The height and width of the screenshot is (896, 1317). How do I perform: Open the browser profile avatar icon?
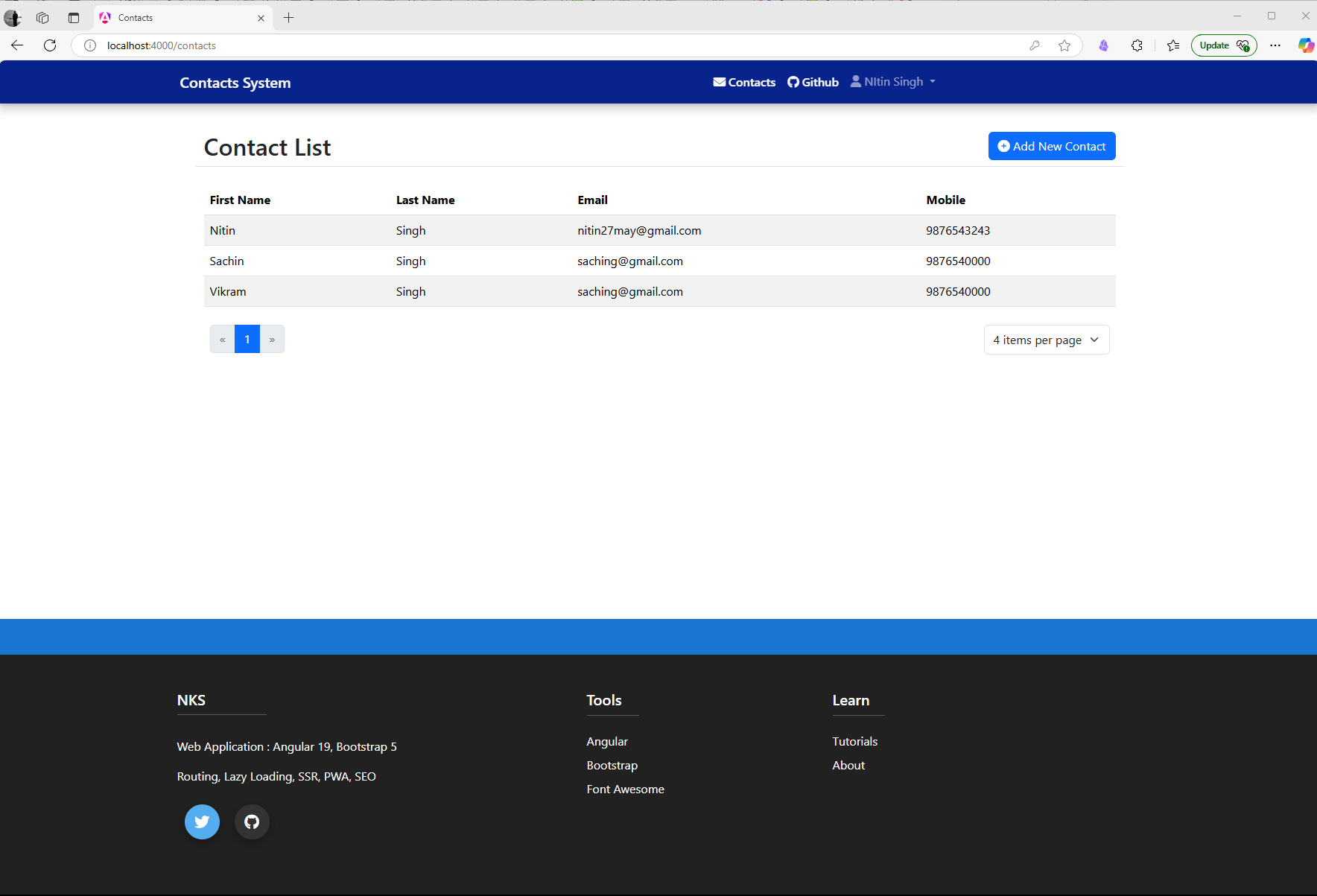click(x=13, y=17)
